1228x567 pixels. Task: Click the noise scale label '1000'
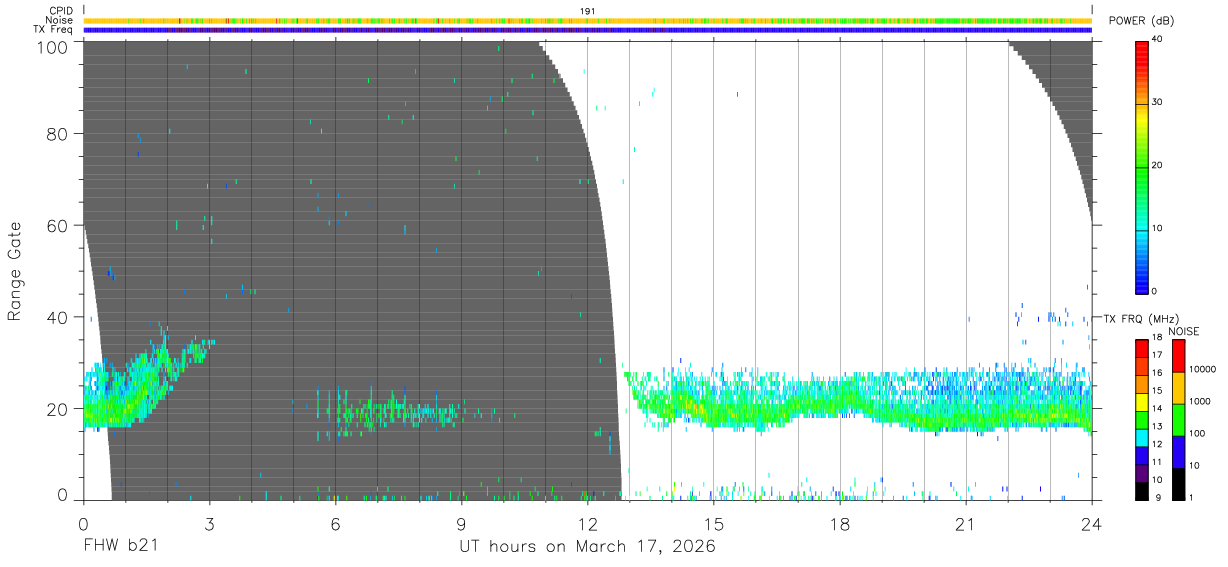pos(1200,402)
